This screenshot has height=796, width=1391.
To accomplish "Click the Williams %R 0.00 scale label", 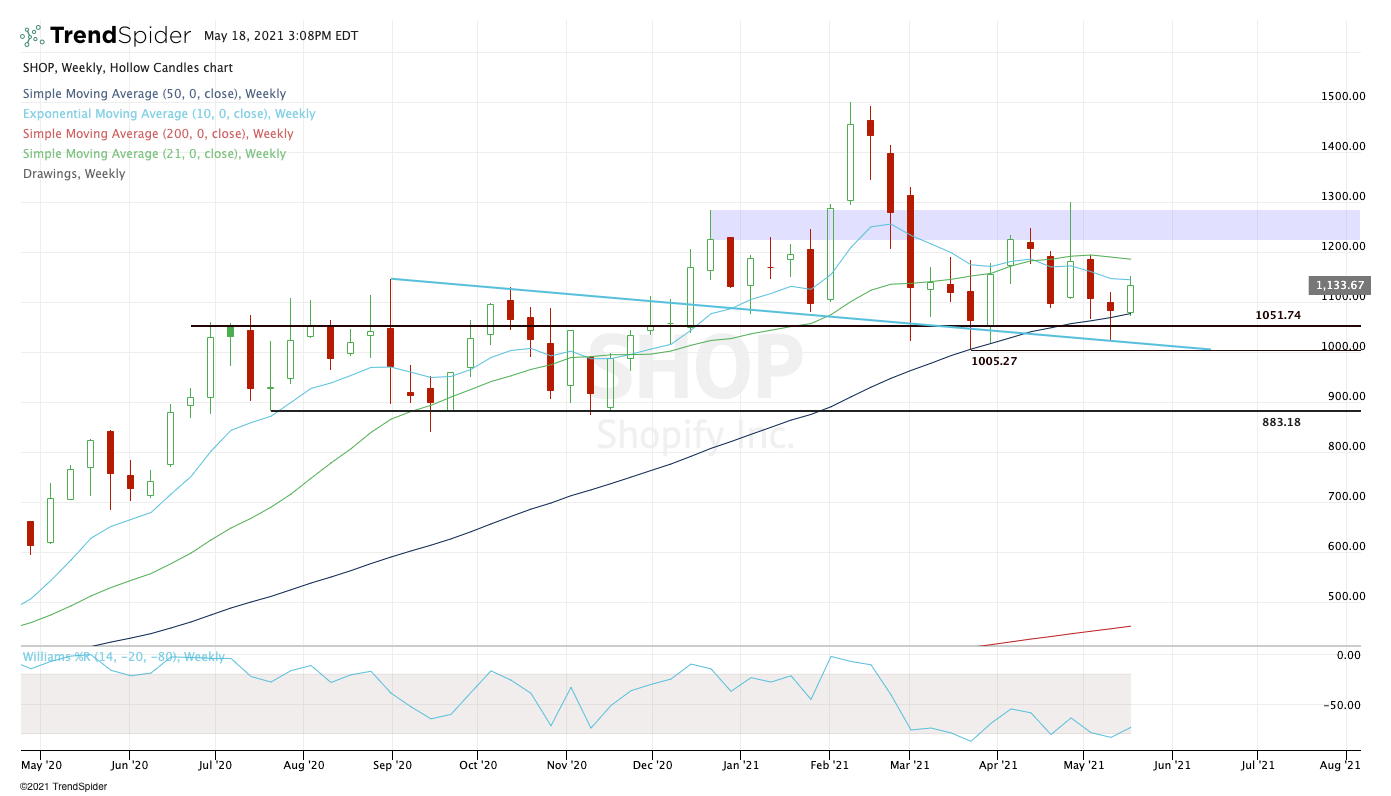I will tap(1349, 656).
